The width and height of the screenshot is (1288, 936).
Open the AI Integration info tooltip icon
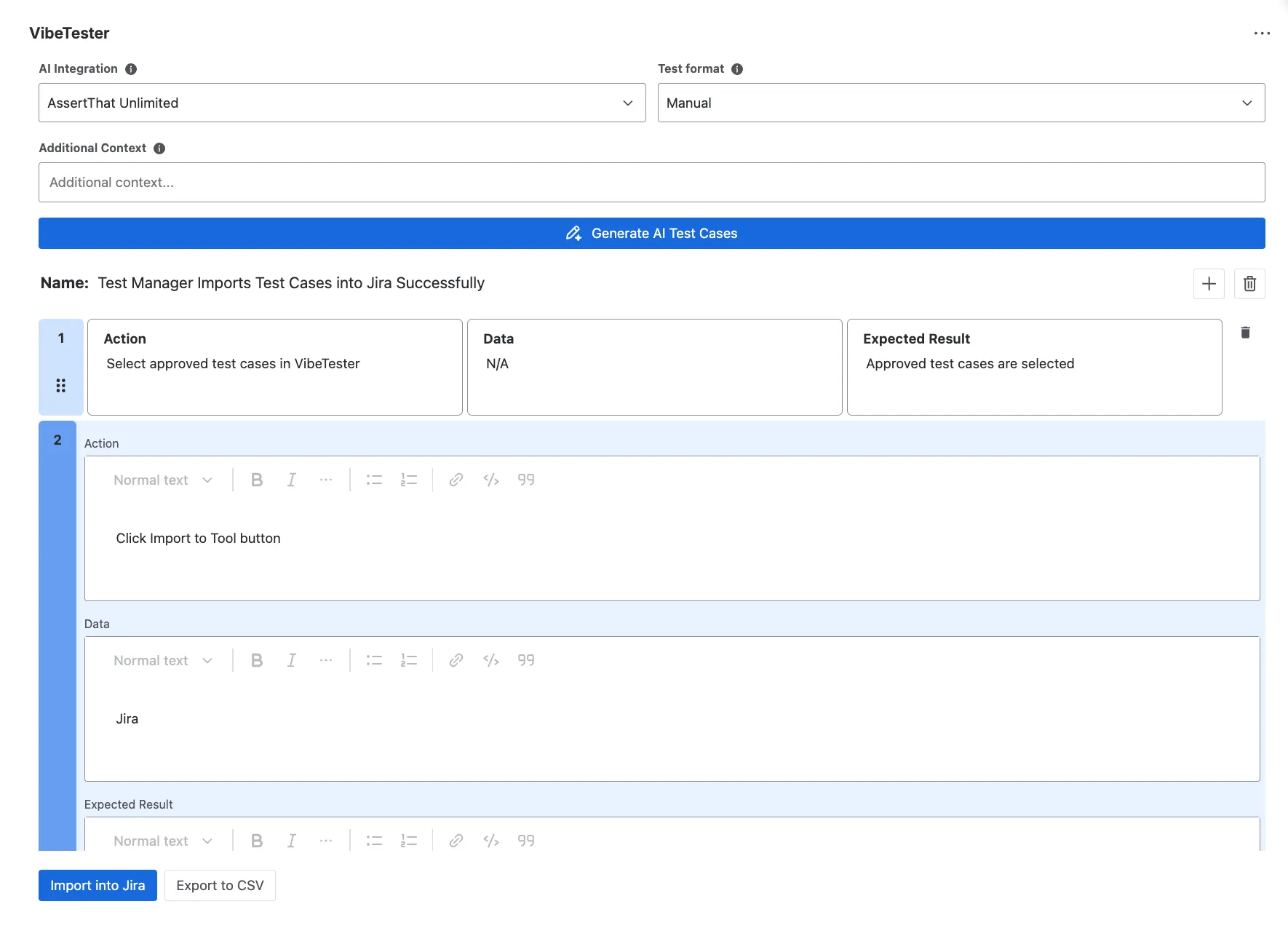pos(131,69)
